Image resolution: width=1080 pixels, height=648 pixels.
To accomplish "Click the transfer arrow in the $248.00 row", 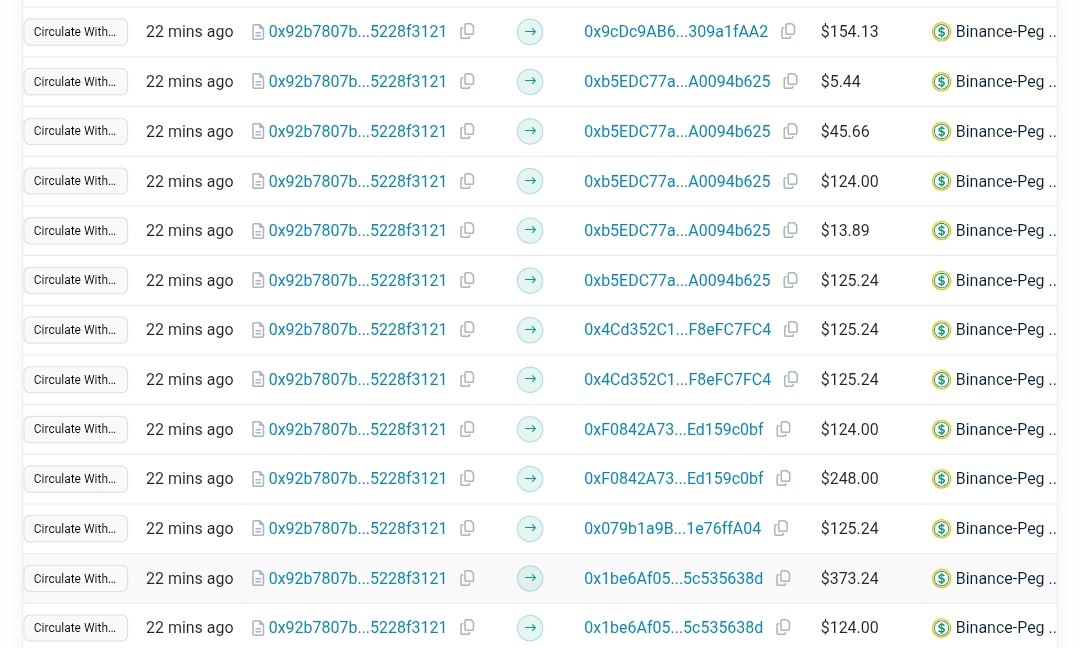I will (x=530, y=478).
